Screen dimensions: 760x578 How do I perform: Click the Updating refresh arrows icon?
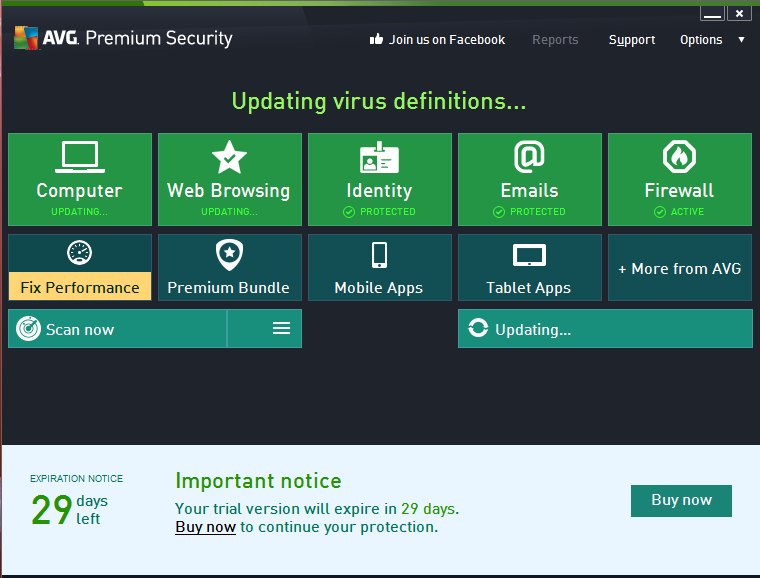click(478, 328)
